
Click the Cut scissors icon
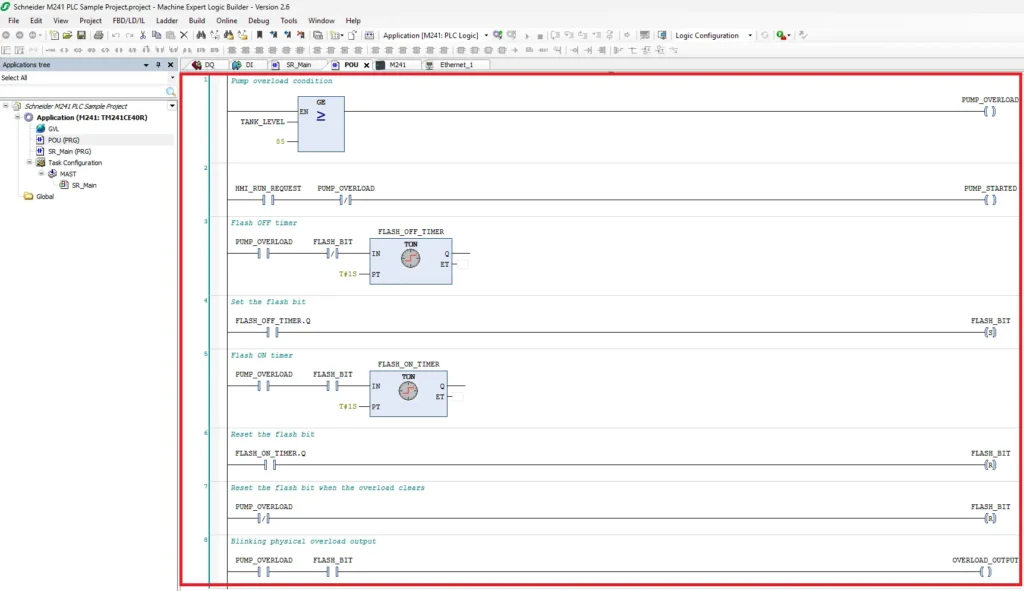pyautogui.click(x=142, y=35)
